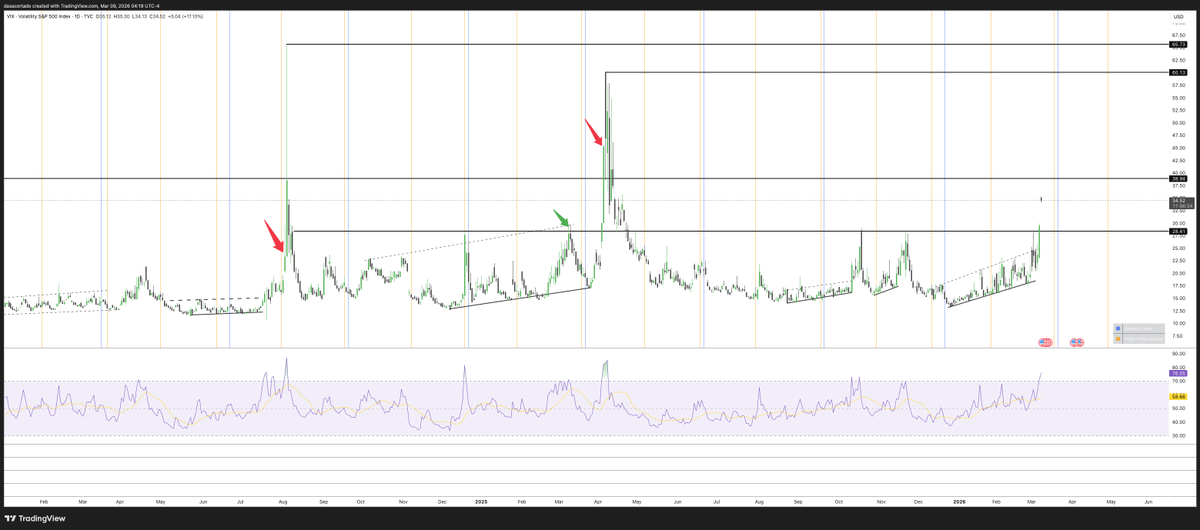Select the 38.94 horizontal line price label
1200x530 pixels.
[x=1177, y=178]
